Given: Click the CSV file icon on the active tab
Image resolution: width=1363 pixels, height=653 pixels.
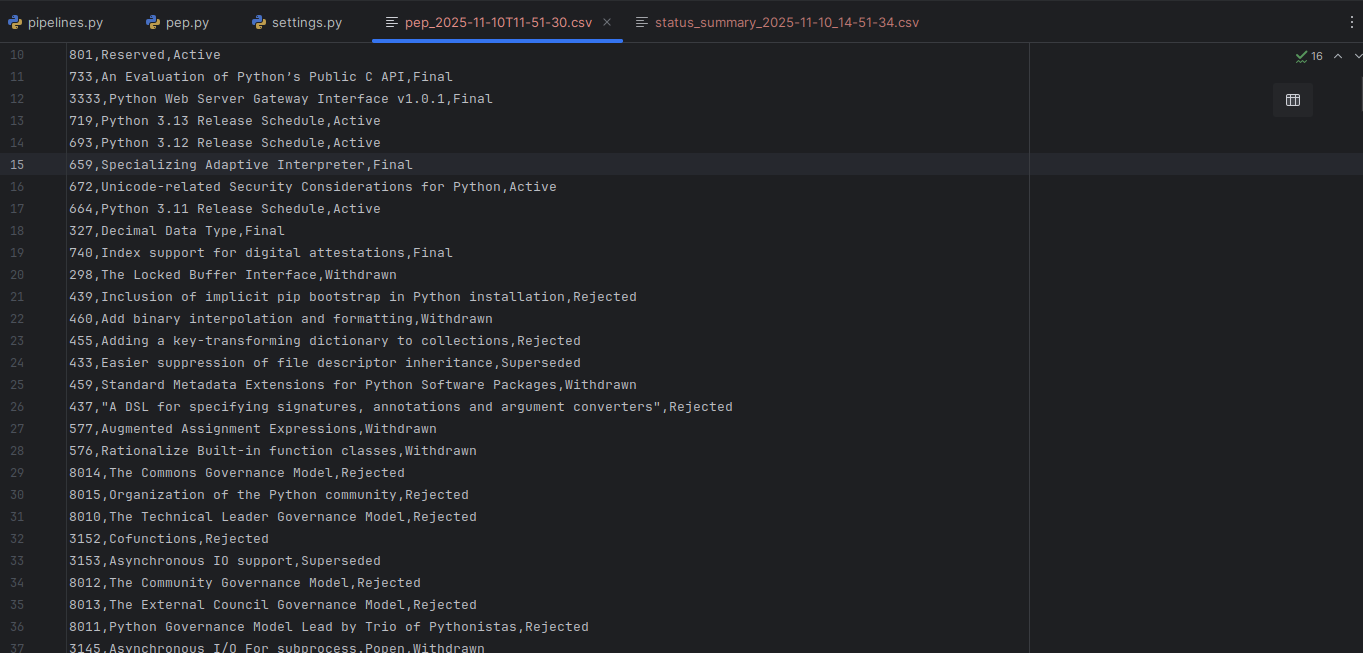Looking at the screenshot, I should coord(390,21).
